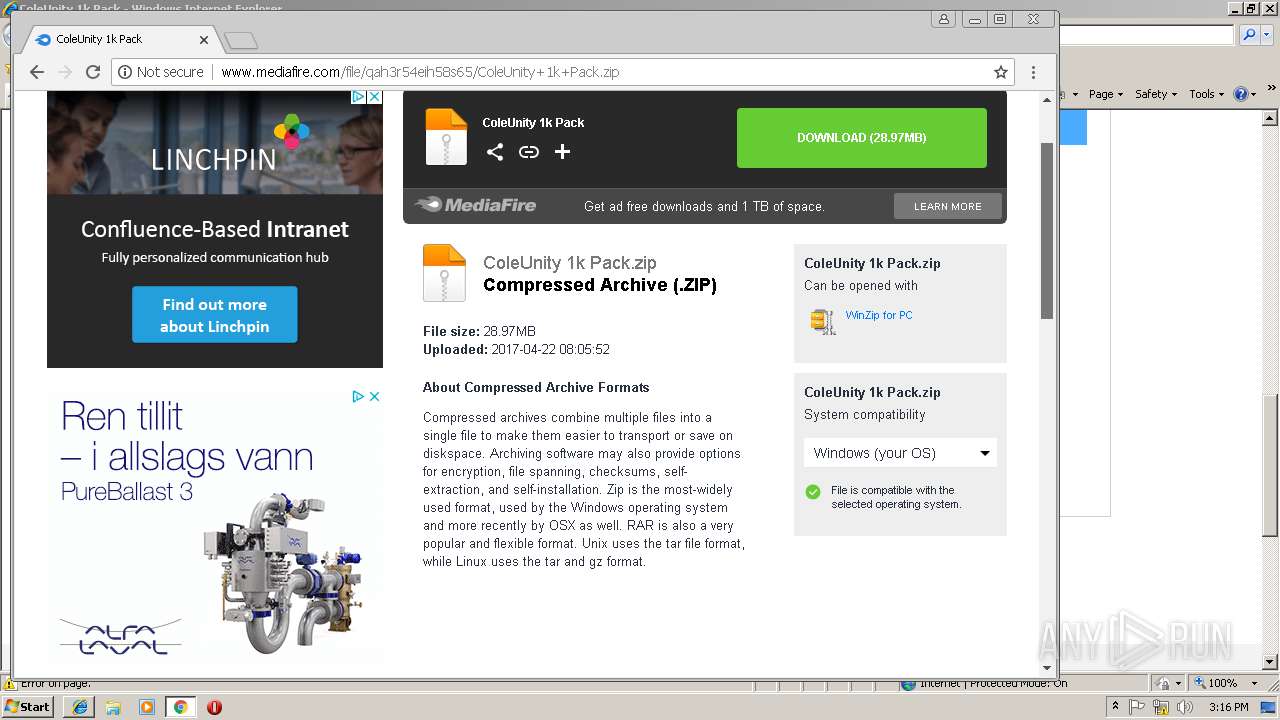
Task: Click the Chrome address bar URL
Action: 420,72
